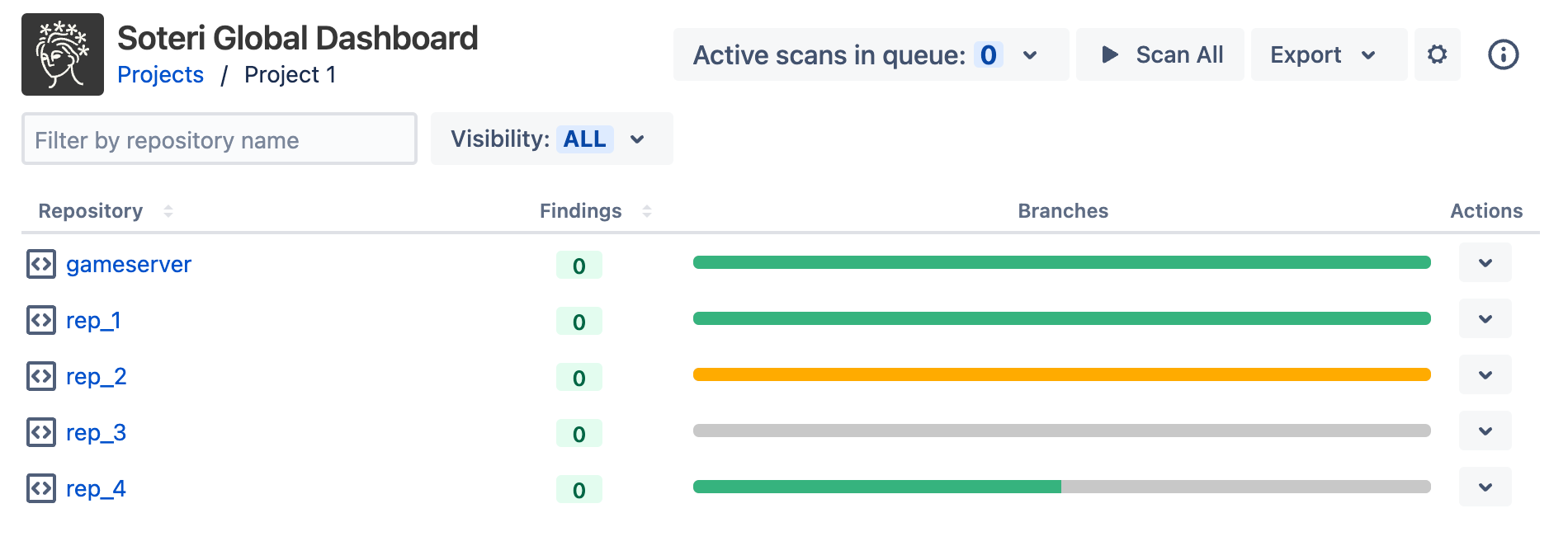Click the rep_4 repository icon
Screen dimensions: 1568x546
pos(41,488)
